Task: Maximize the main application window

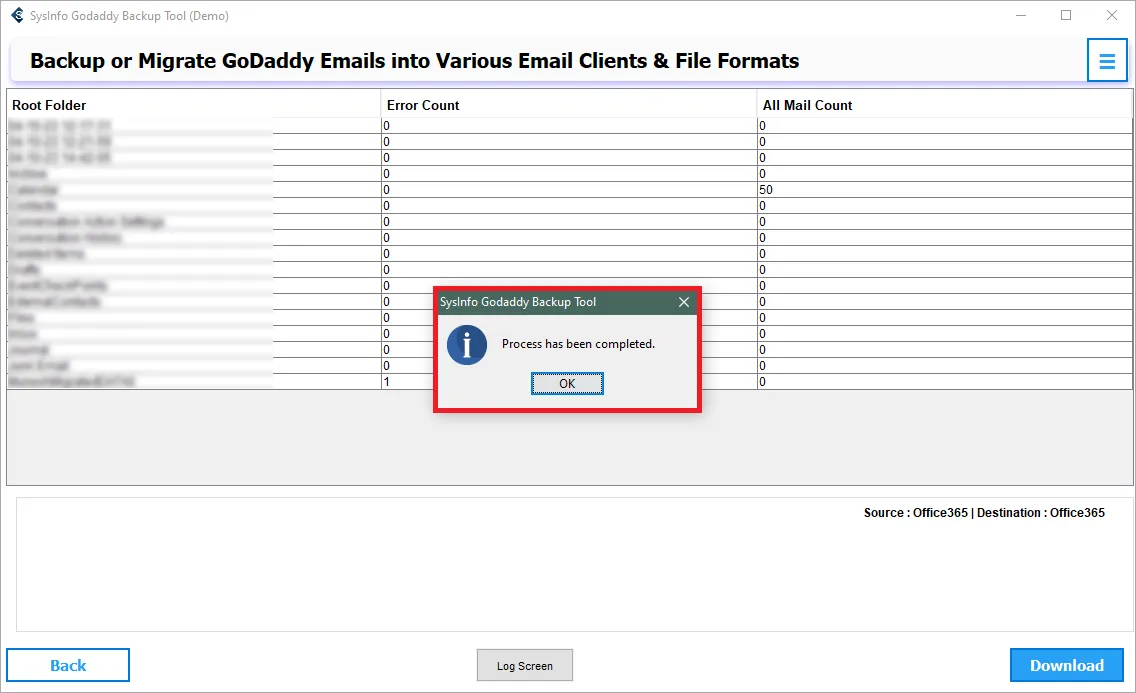Action: click(1066, 15)
